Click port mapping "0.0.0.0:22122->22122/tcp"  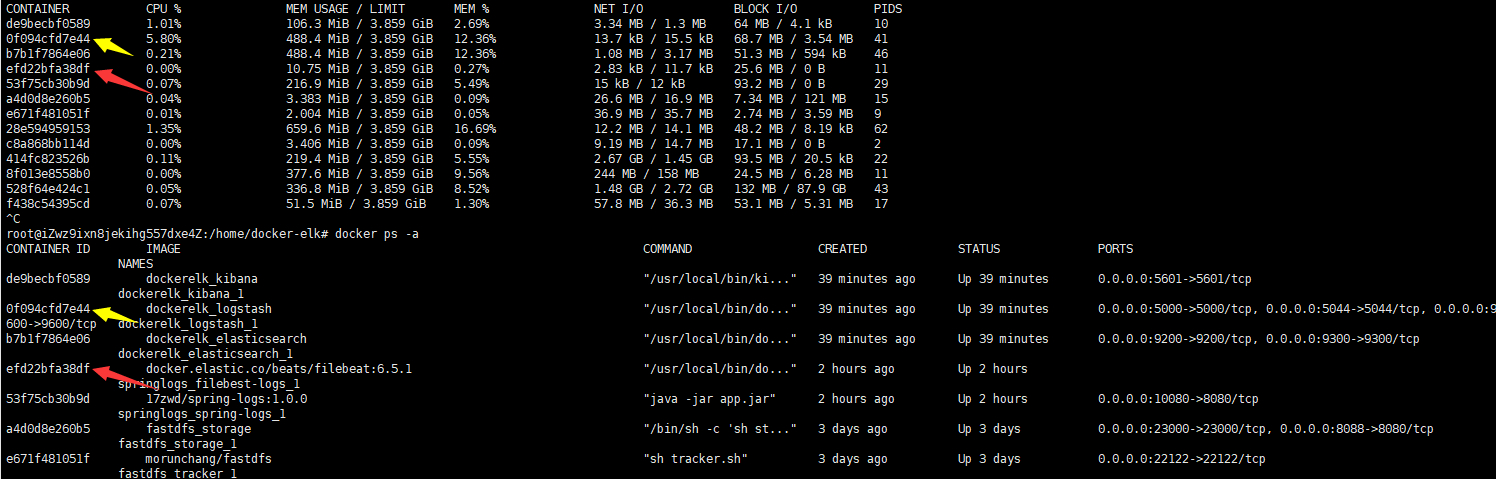tap(1182, 458)
